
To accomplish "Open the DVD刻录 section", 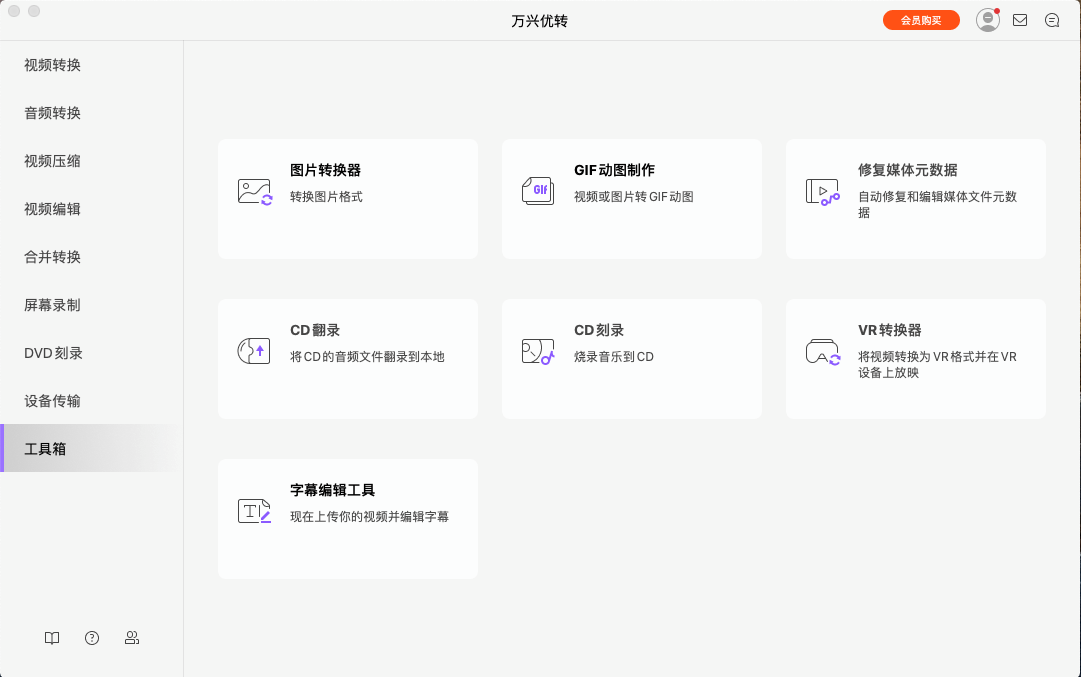I will pos(51,352).
